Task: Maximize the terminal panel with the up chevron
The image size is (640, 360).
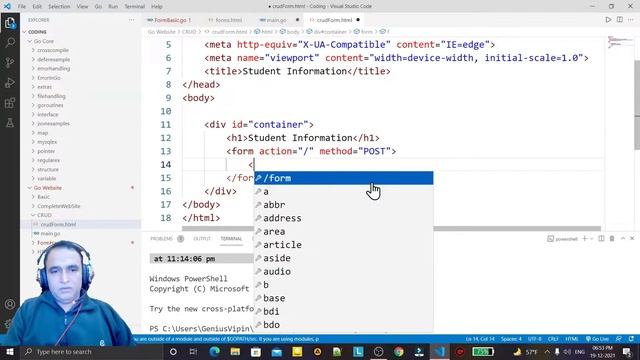Action: point(623,238)
